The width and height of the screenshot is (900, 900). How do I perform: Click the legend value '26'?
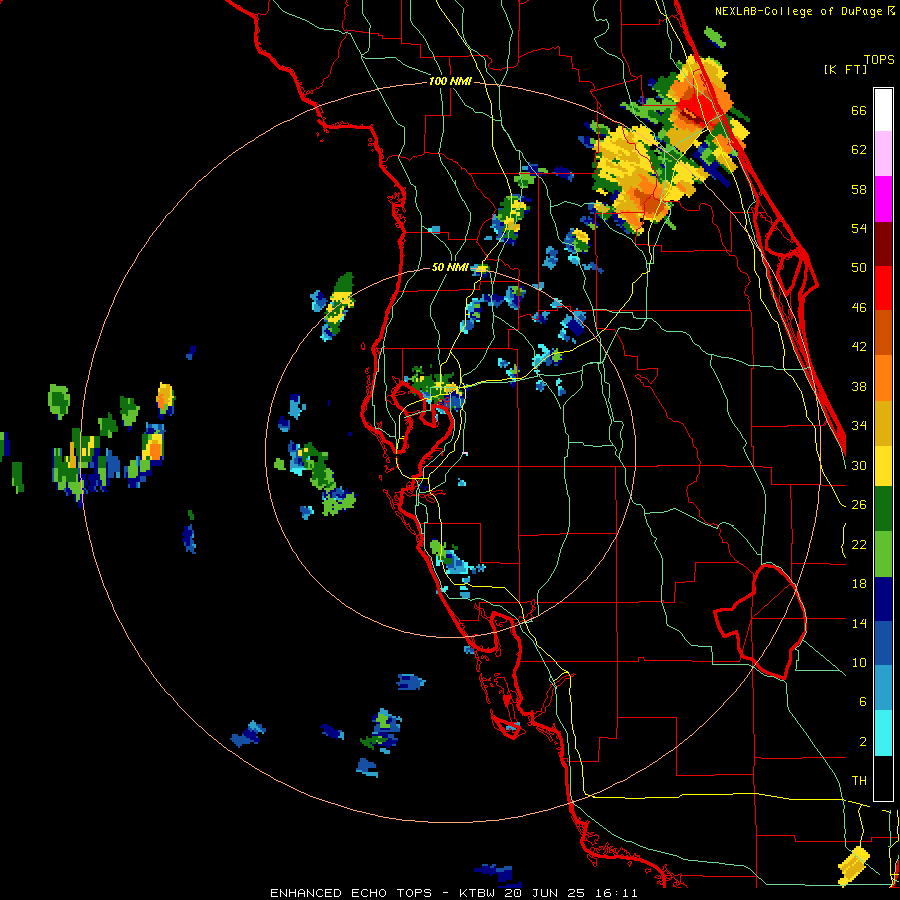[x=859, y=505]
